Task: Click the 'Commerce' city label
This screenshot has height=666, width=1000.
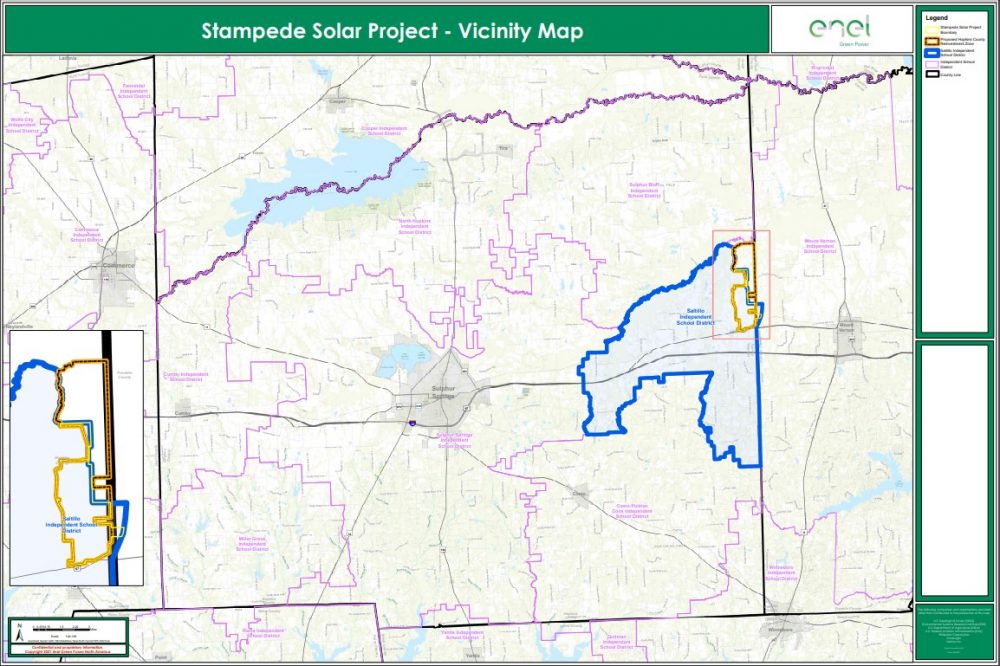Action: [x=119, y=265]
